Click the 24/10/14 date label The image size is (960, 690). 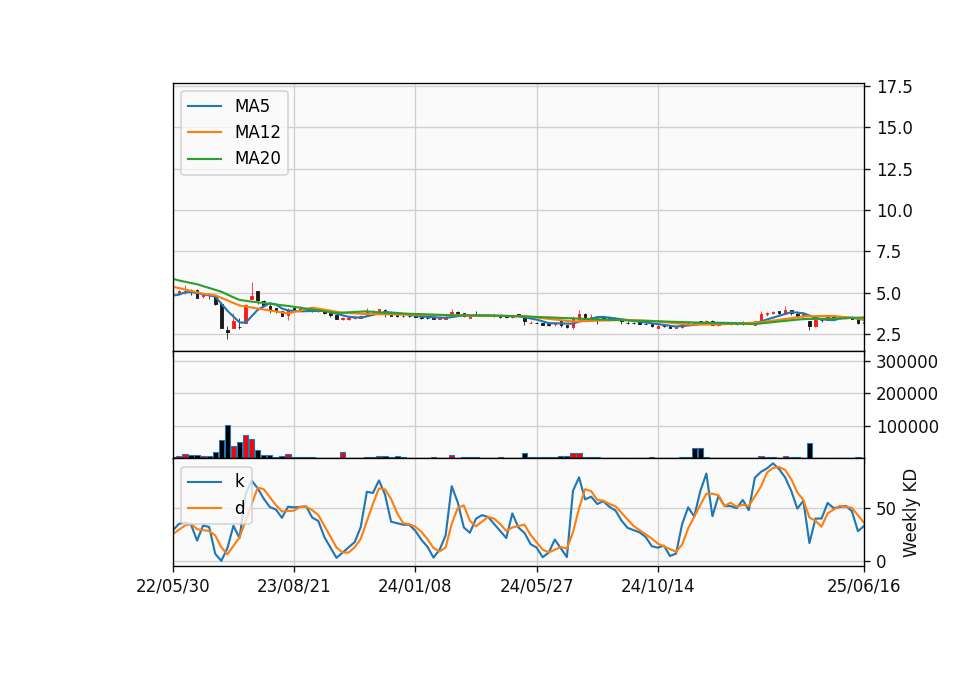658,586
